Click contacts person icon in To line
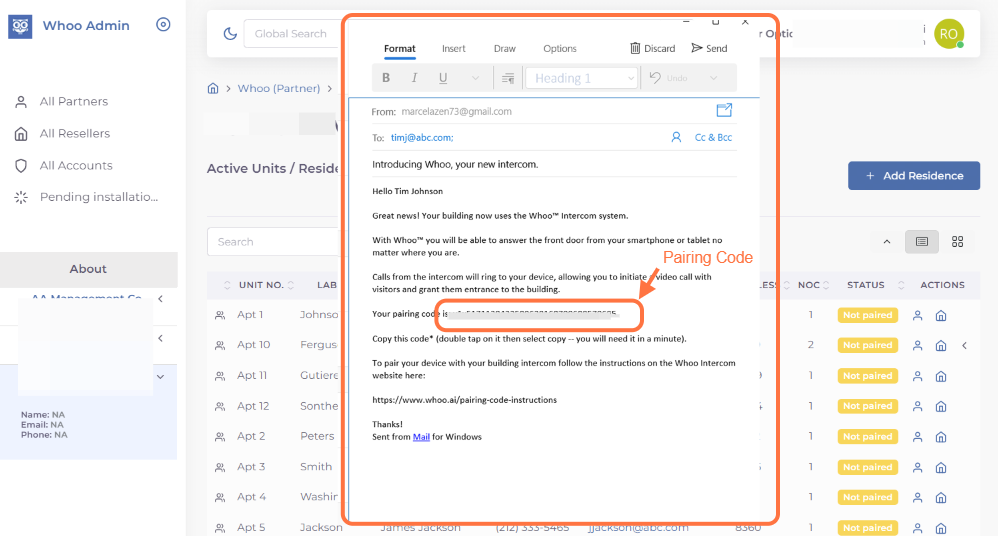This screenshot has height=536, width=998. [x=676, y=138]
